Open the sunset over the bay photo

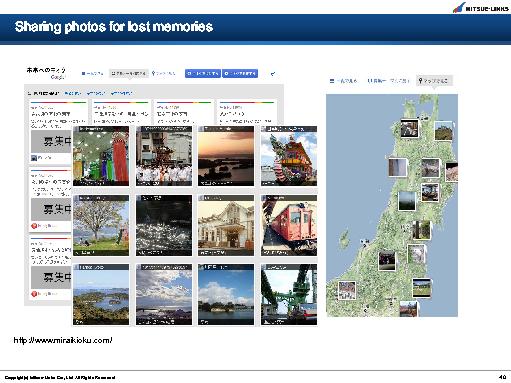(x=226, y=156)
